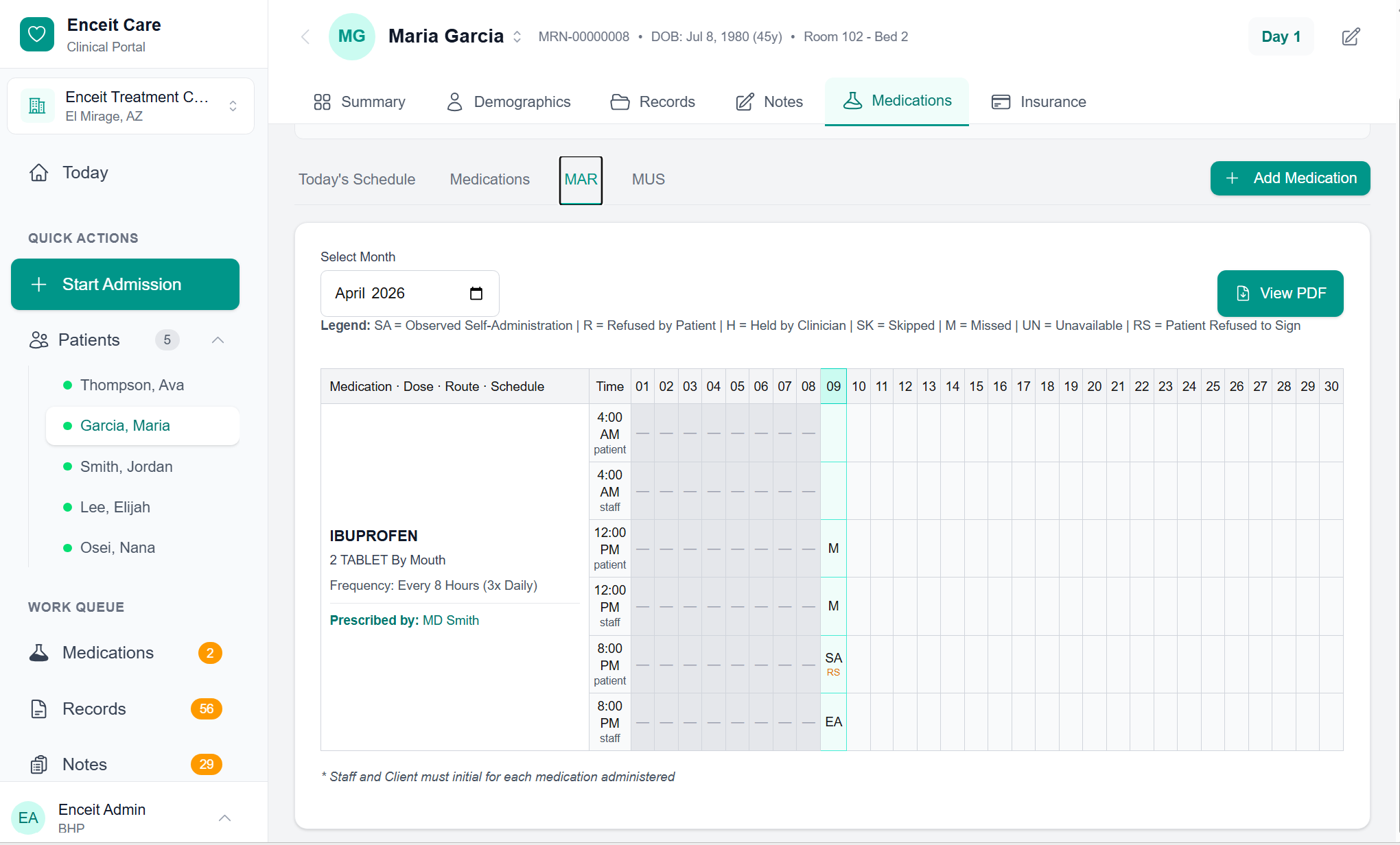Click the M cell for 12:00 PM staff
The width and height of the screenshot is (1400, 845).
pyautogui.click(x=833, y=606)
